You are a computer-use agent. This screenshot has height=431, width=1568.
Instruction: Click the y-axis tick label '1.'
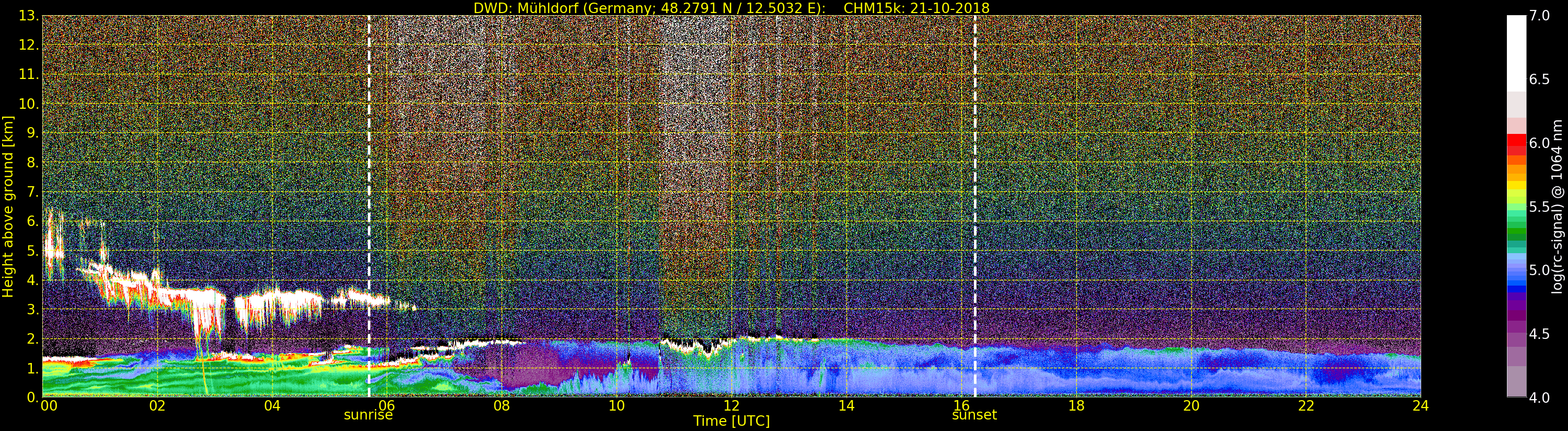click(x=33, y=368)
